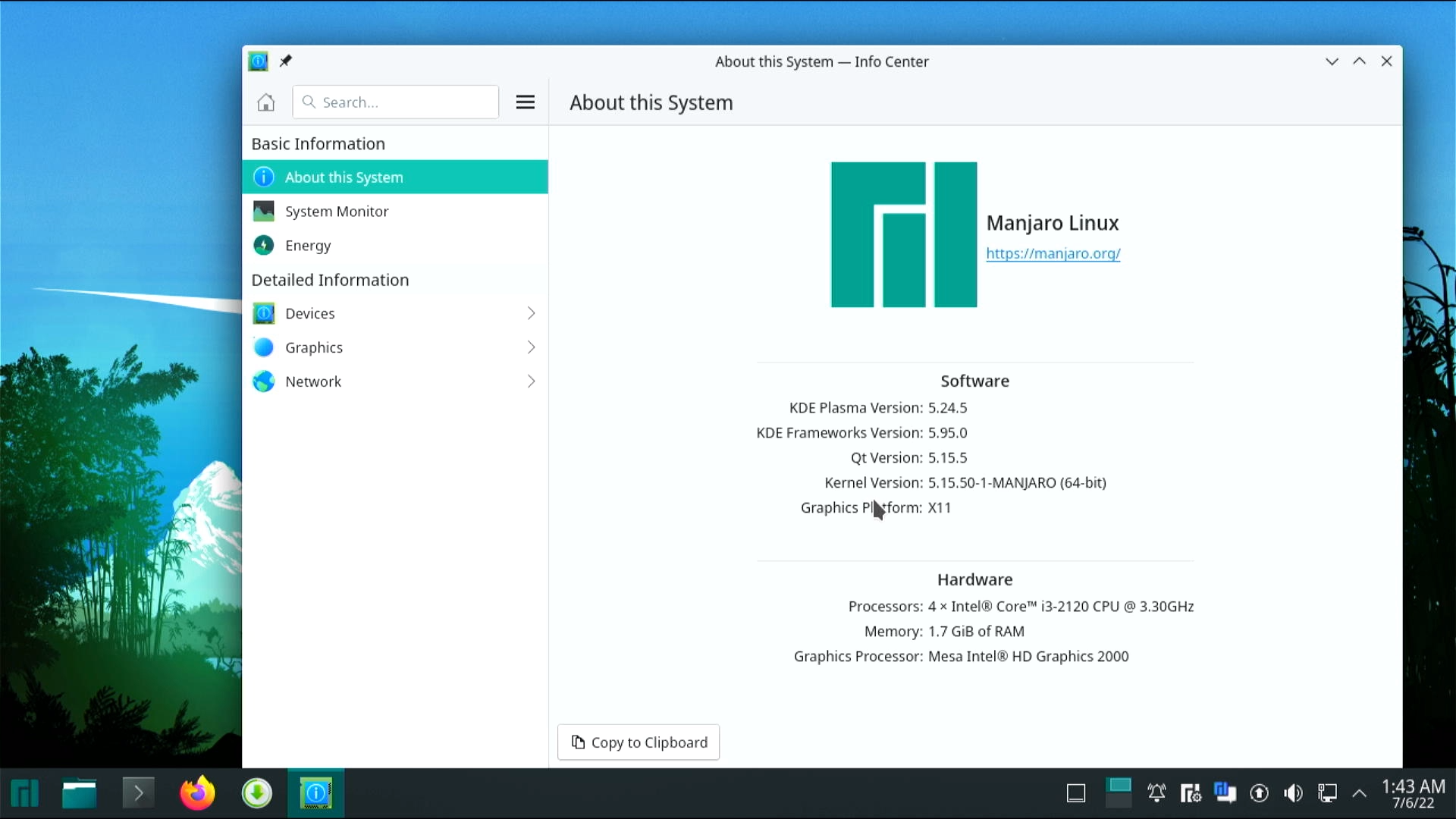
Task: Open the volume control tray icon
Action: pos(1293,793)
